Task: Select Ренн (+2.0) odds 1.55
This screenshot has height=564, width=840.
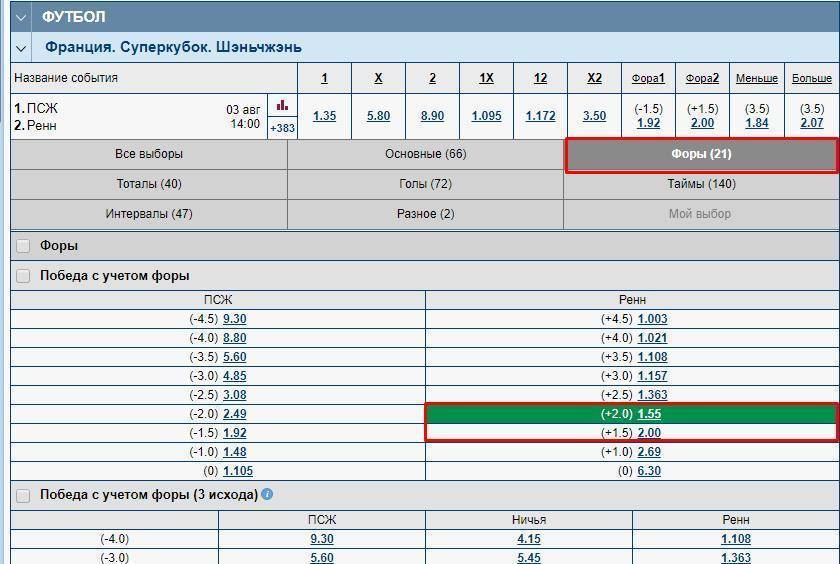Action: click(x=649, y=414)
